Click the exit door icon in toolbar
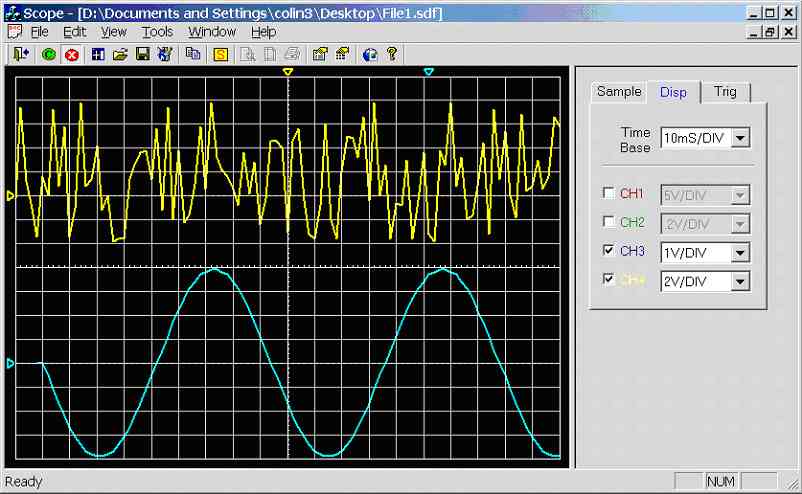Image resolution: width=802 pixels, height=494 pixels. pyautogui.click(x=20, y=54)
